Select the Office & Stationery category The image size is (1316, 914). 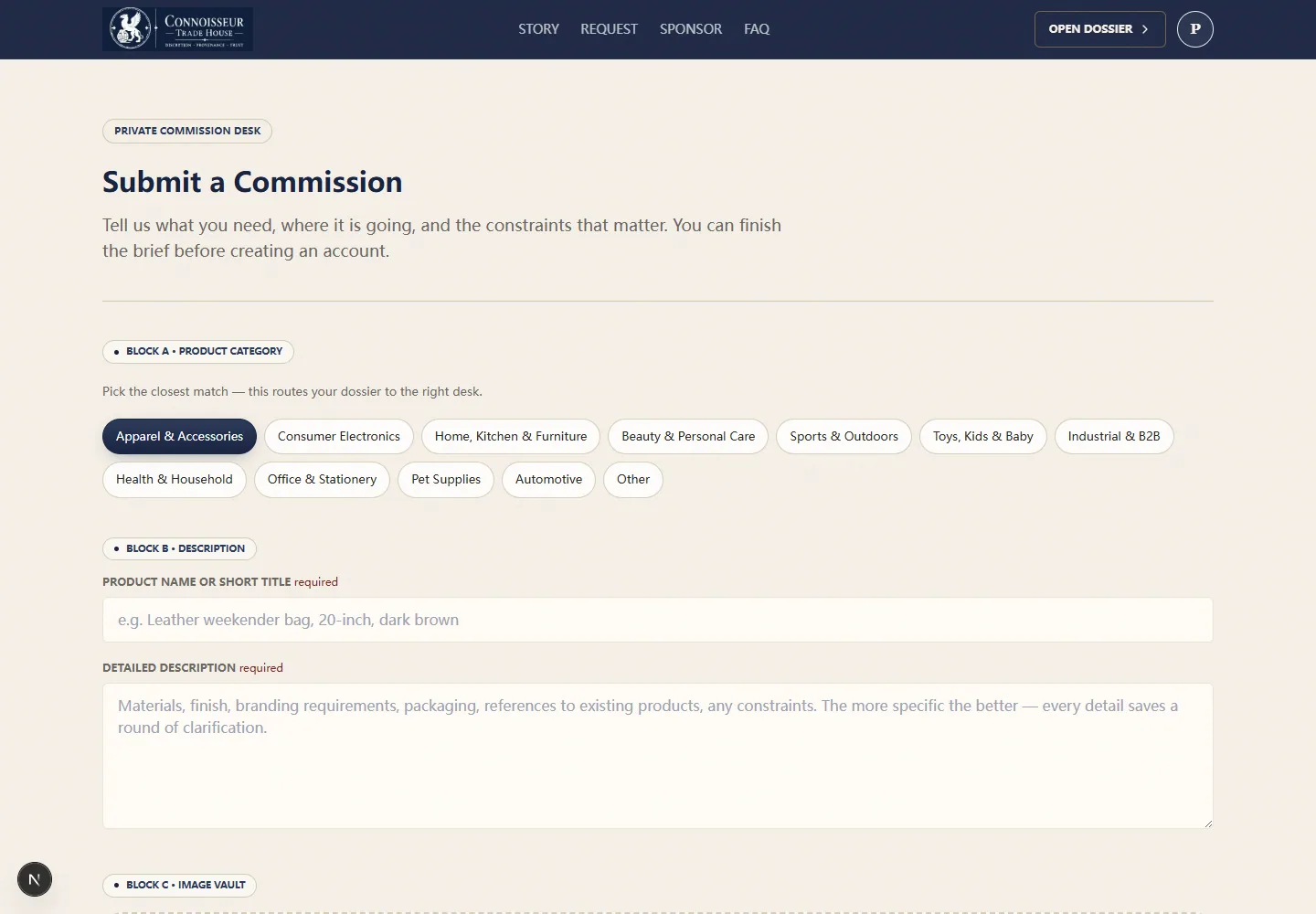click(322, 479)
